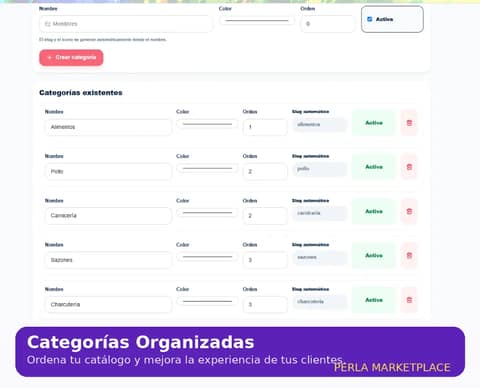Edit the Sazones name field
The width and height of the screenshot is (480, 388).
108,260
